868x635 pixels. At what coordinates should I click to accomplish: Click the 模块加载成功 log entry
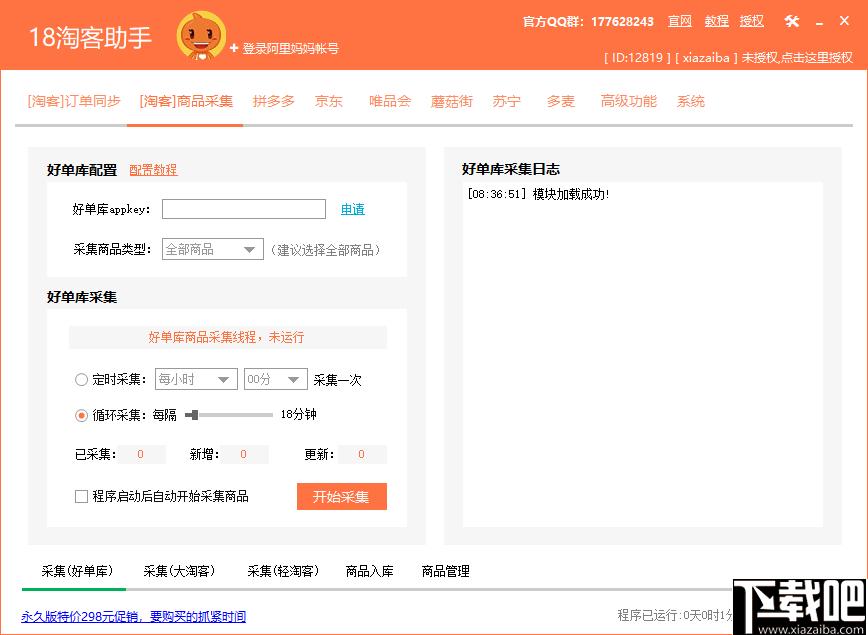[x=538, y=195]
